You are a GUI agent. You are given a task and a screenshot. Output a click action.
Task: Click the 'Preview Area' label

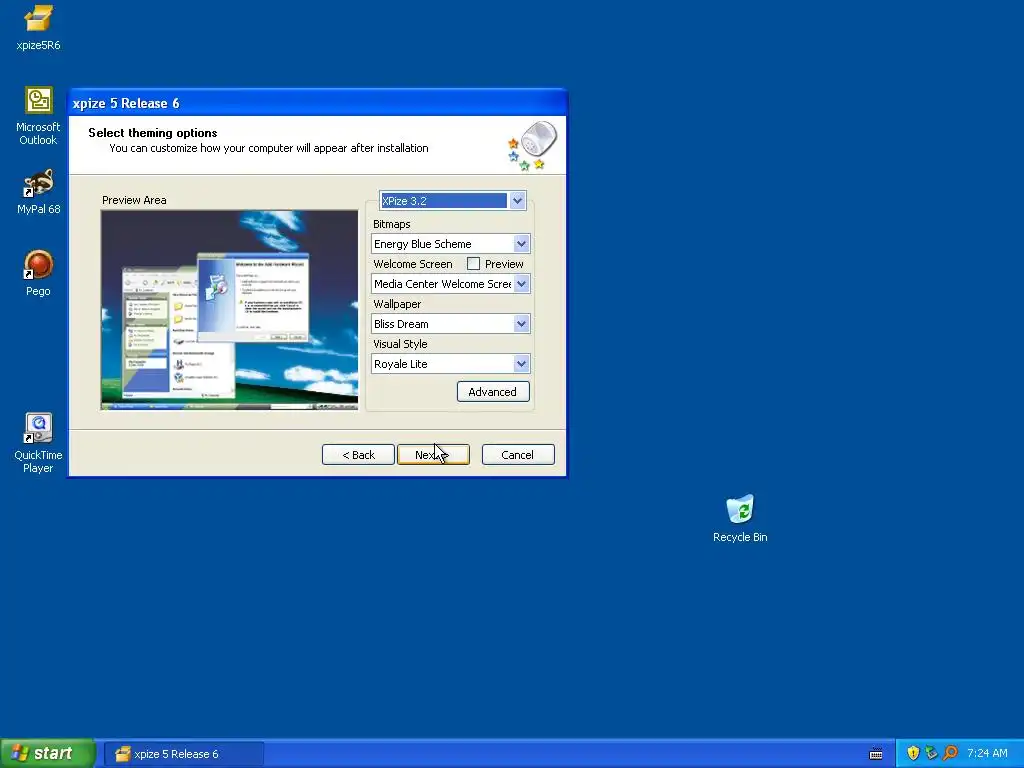[134, 200]
